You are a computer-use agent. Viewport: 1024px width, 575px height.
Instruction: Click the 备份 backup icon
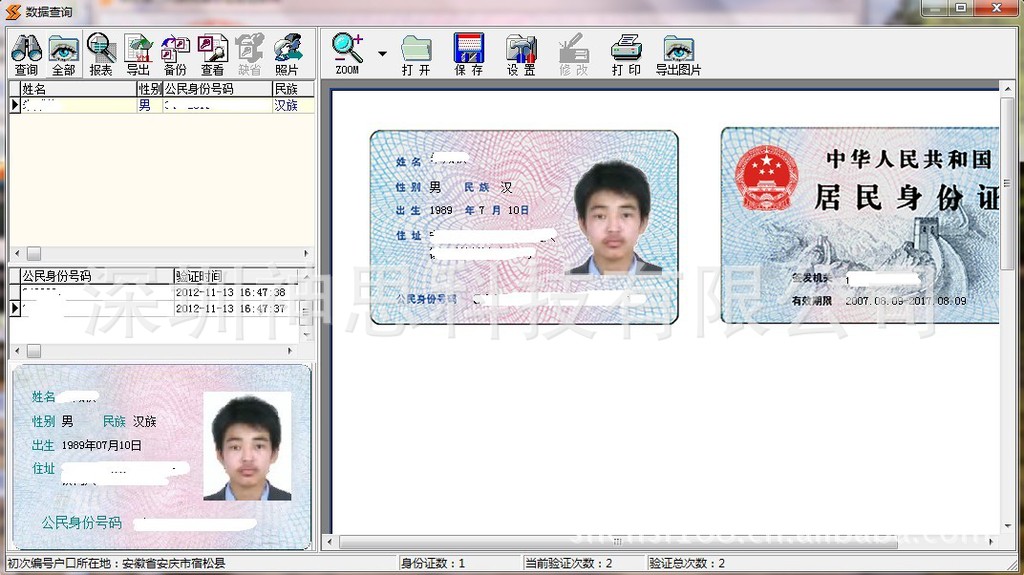pyautogui.click(x=175, y=54)
